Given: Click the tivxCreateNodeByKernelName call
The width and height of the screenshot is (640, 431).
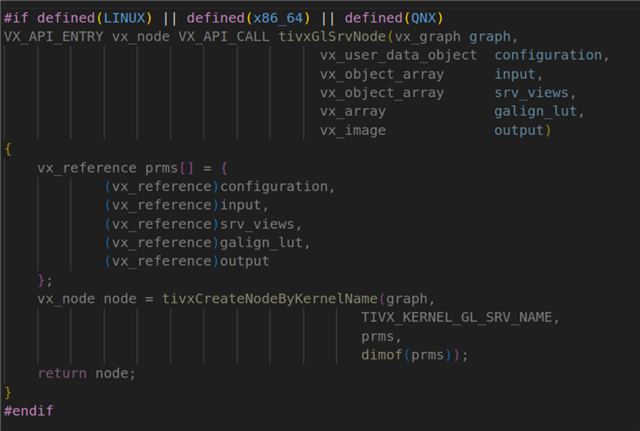Looking at the screenshot, I should [270, 298].
